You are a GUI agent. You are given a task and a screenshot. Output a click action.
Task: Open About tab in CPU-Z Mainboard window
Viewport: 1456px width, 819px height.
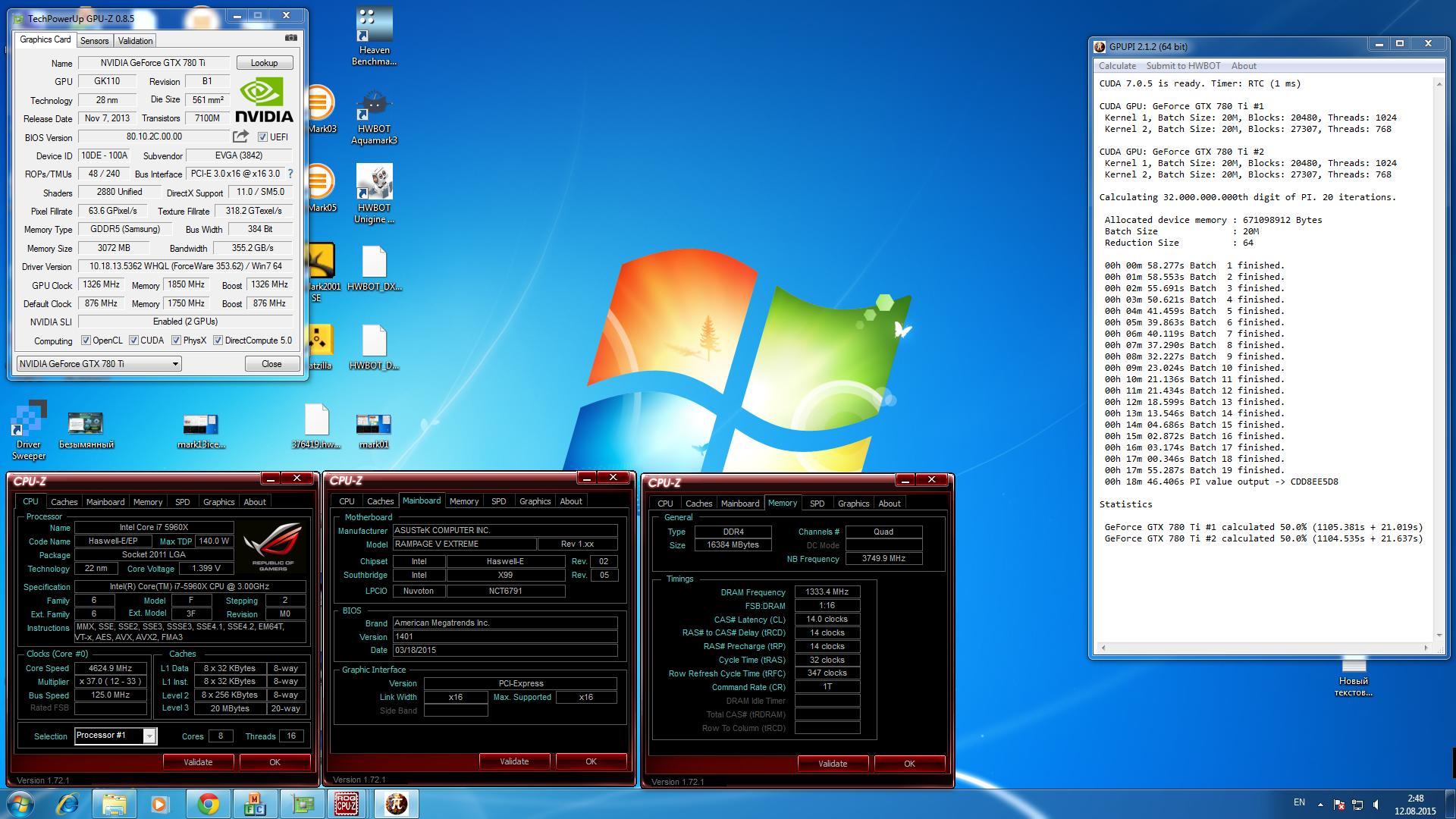coord(571,501)
